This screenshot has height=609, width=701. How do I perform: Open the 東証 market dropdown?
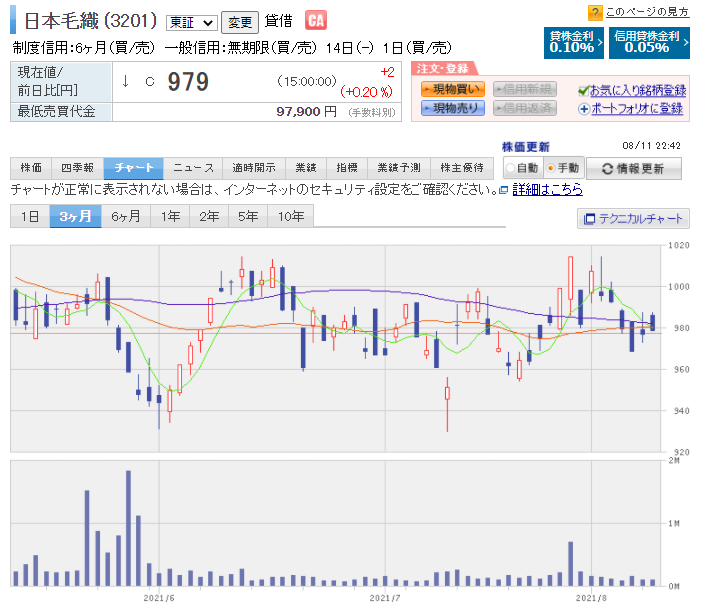point(192,22)
